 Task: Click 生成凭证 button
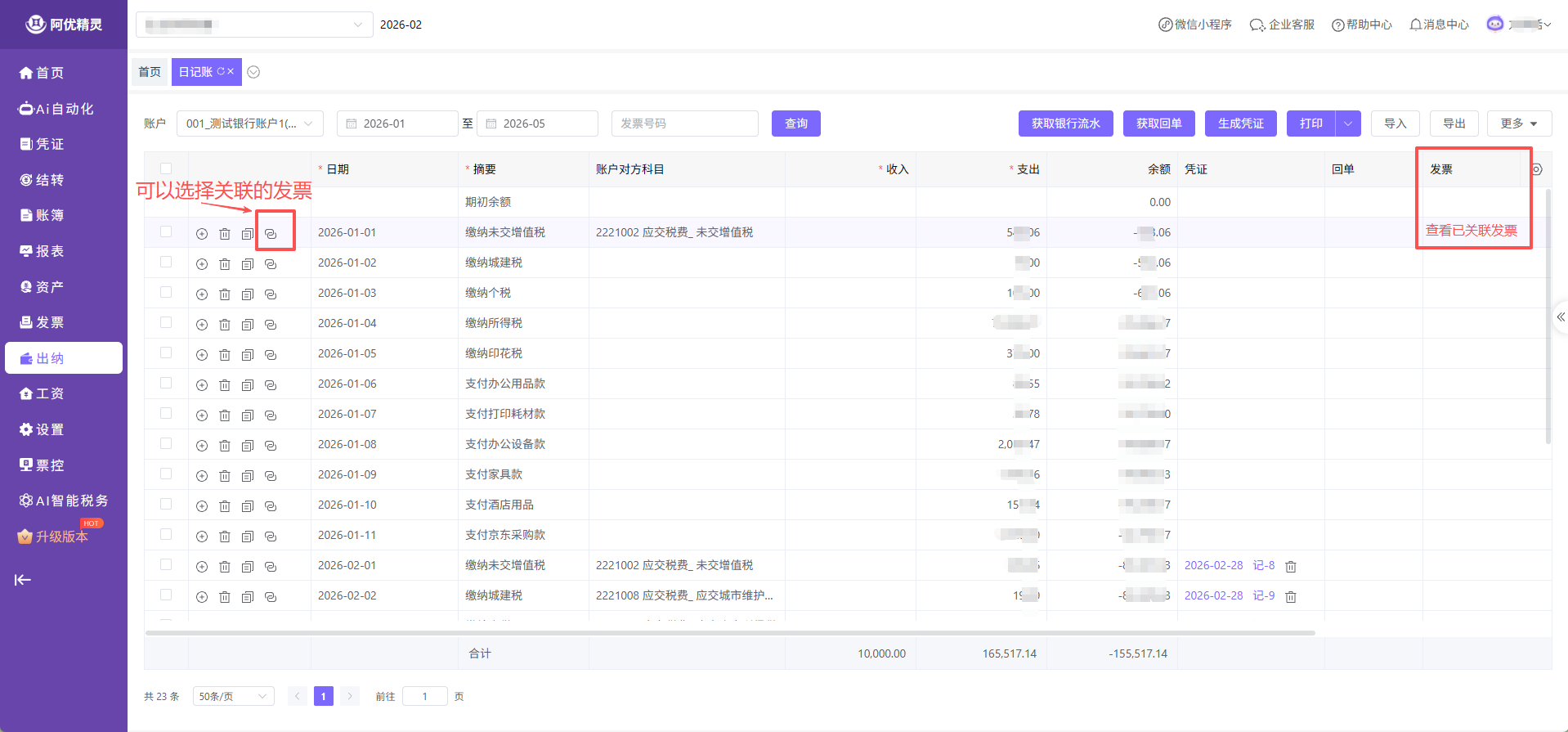tap(1241, 123)
